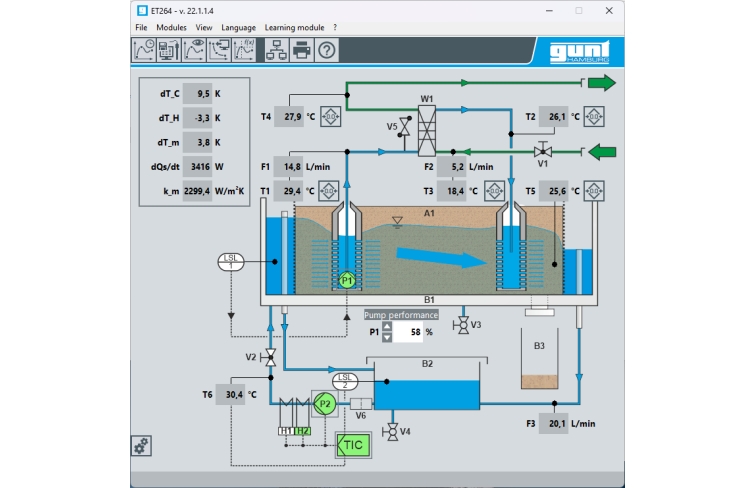Screen dimensions: 755x488
Task: Toggle heater H2 indicator
Action: 303,431
